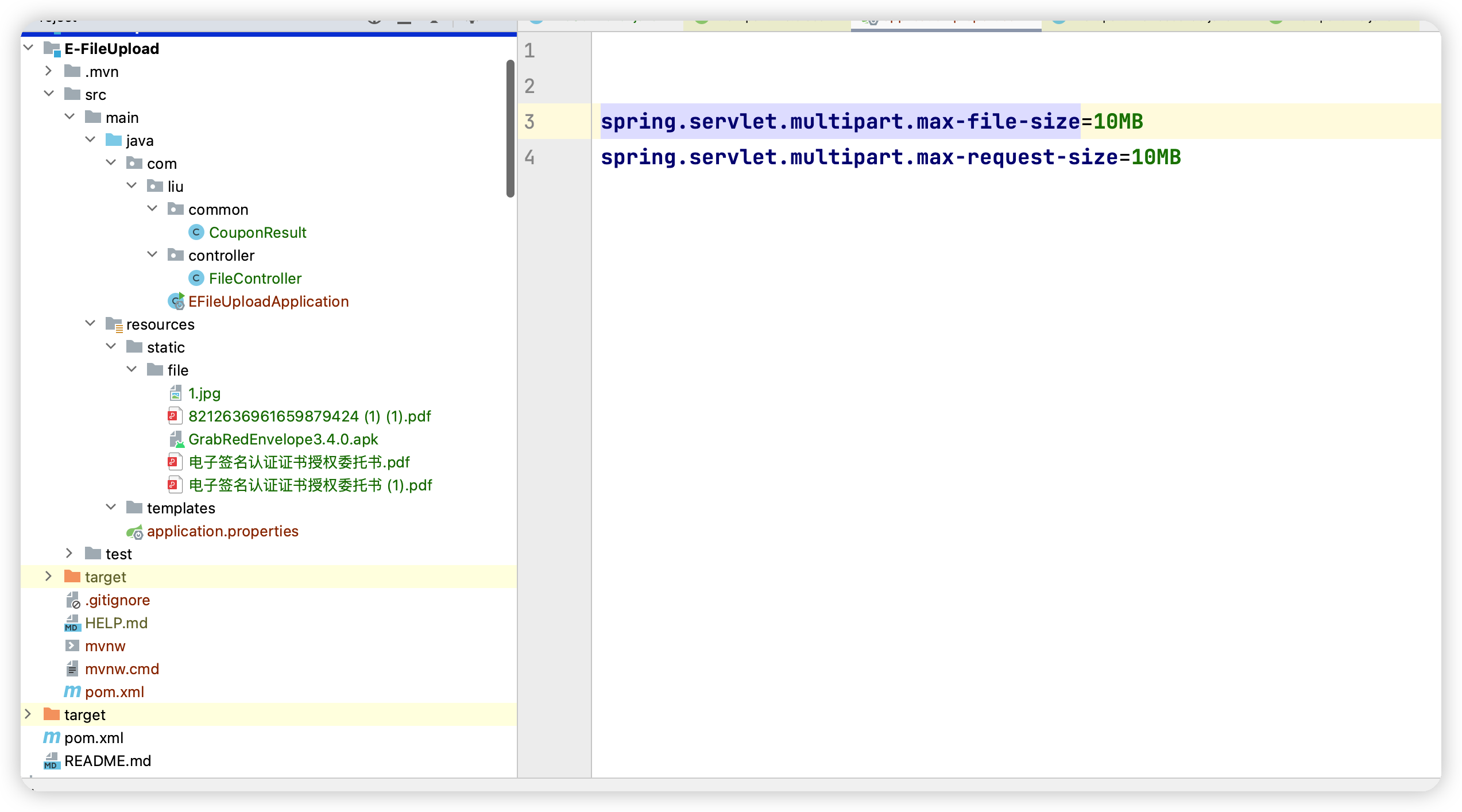This screenshot has width=1462, height=812.
Task: Click PDF icon of 电子签名认证证书授权委托书 (1).pdf
Action: (175, 485)
